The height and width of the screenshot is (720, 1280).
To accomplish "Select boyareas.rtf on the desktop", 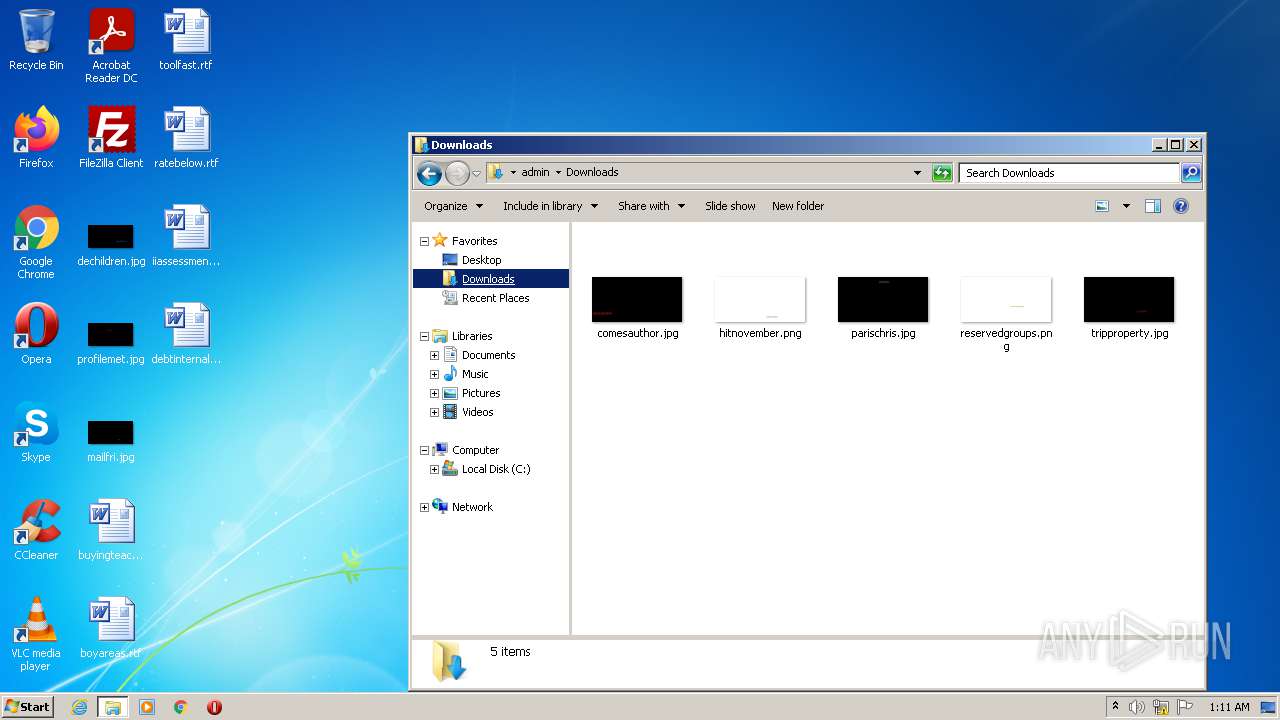I will (111, 628).
